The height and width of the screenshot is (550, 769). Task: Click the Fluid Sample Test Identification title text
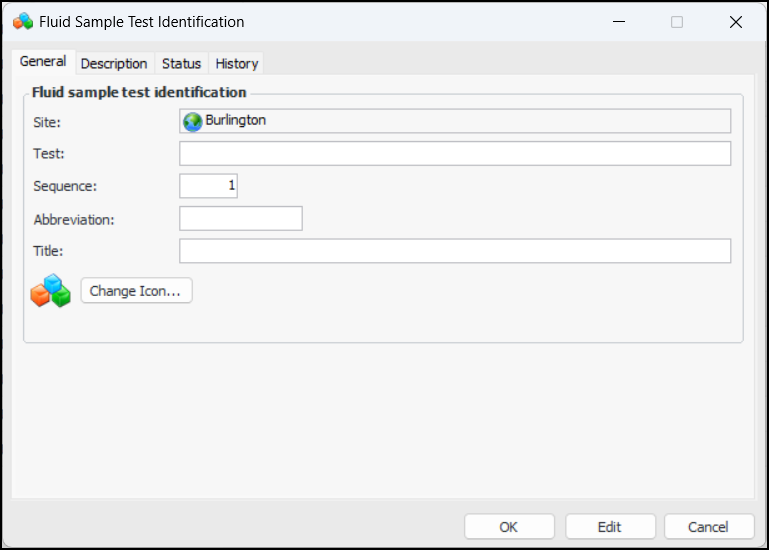point(141,21)
